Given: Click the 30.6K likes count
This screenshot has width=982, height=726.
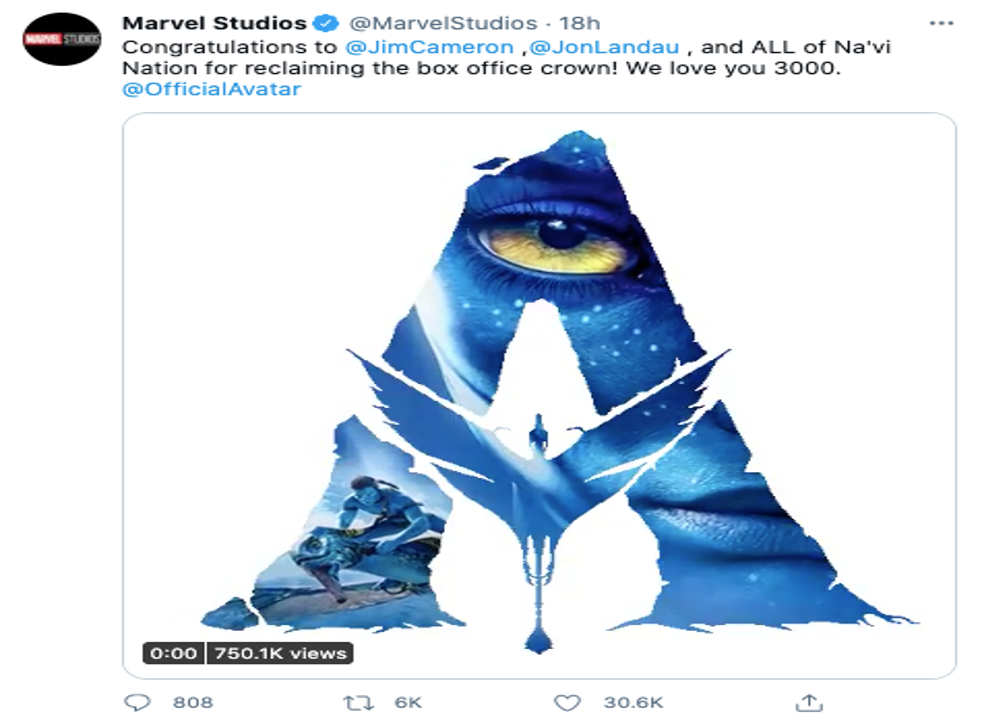Looking at the screenshot, I should coord(633,702).
